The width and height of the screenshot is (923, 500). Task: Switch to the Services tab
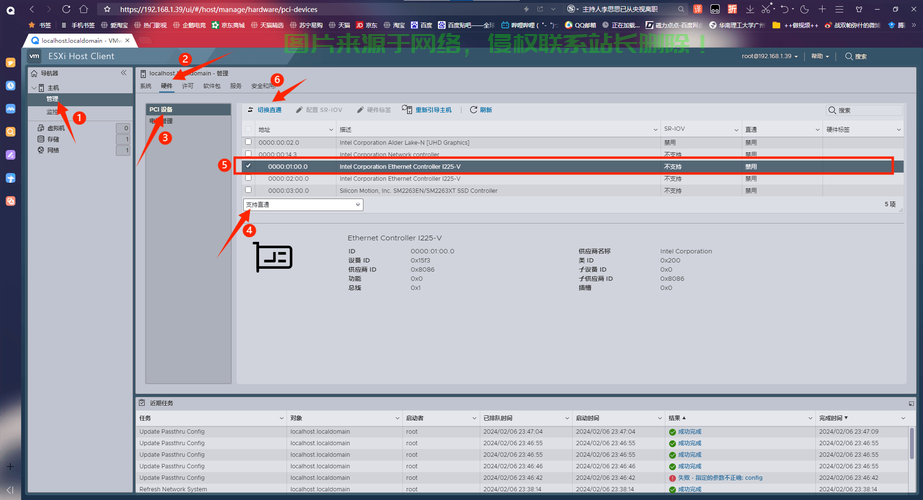click(235, 86)
